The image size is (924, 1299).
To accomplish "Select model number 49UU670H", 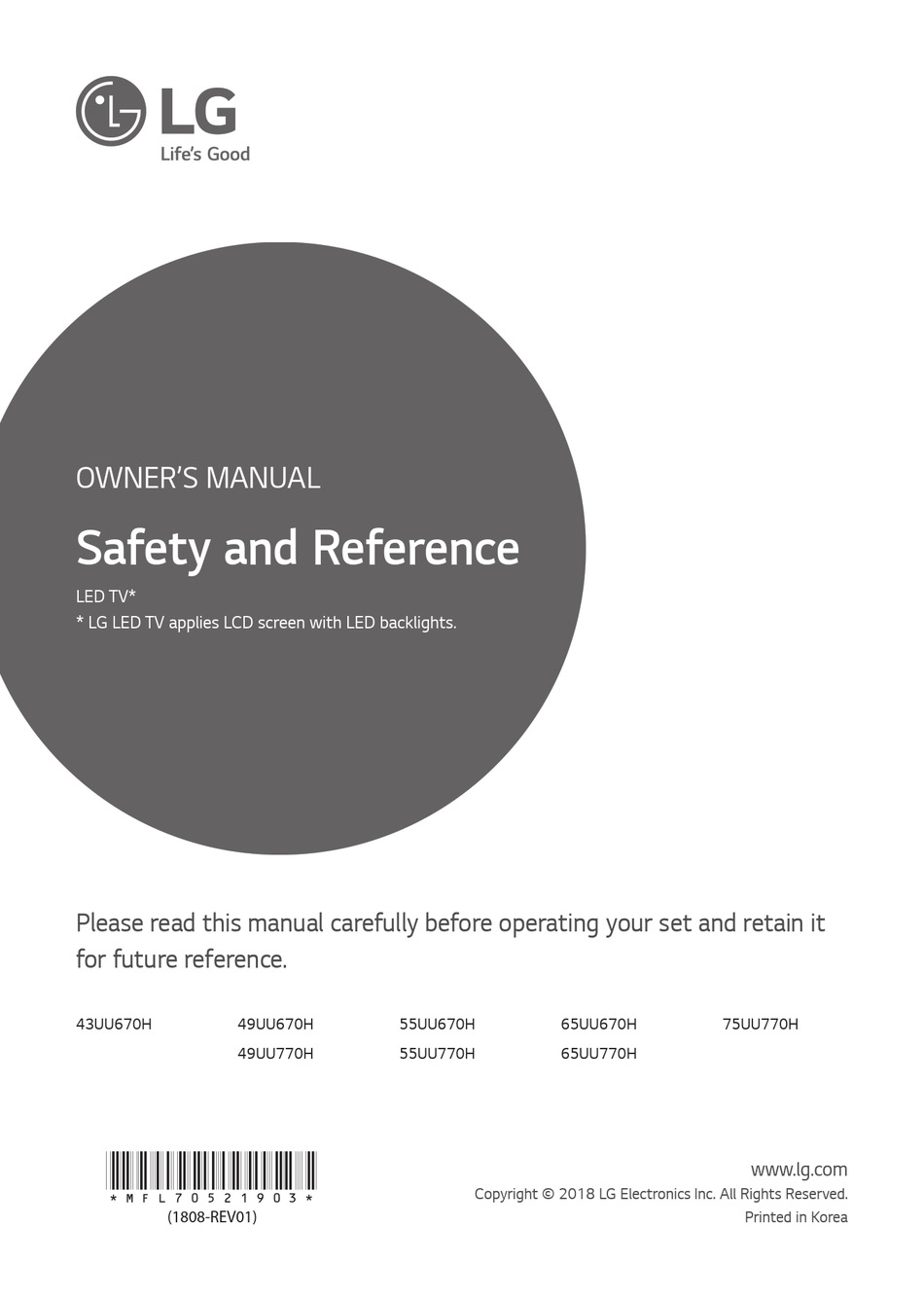I will [x=275, y=1024].
